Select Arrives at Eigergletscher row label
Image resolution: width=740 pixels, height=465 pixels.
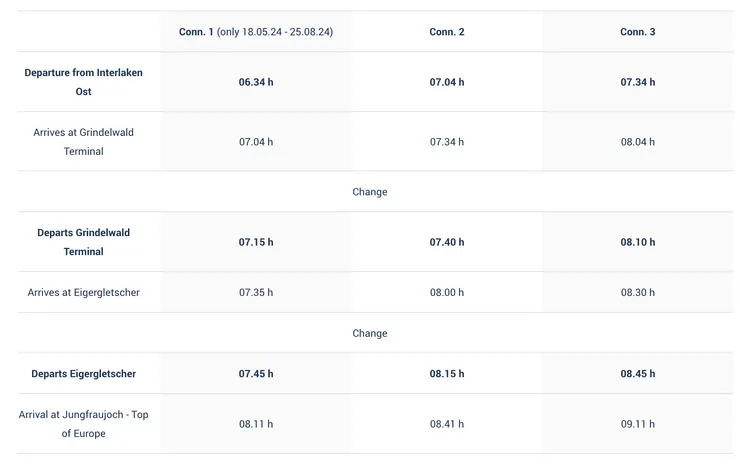(x=84, y=293)
